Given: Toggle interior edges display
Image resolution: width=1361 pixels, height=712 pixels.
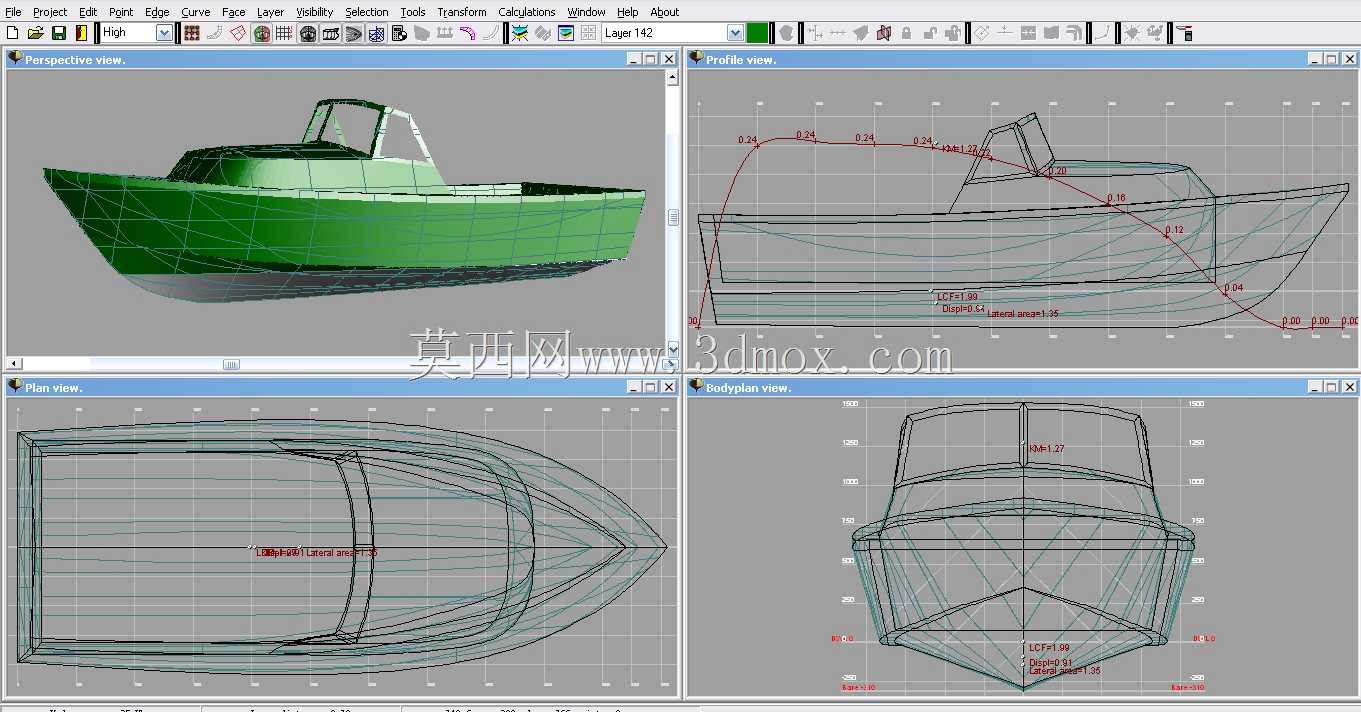Looking at the screenshot, I should (238, 33).
